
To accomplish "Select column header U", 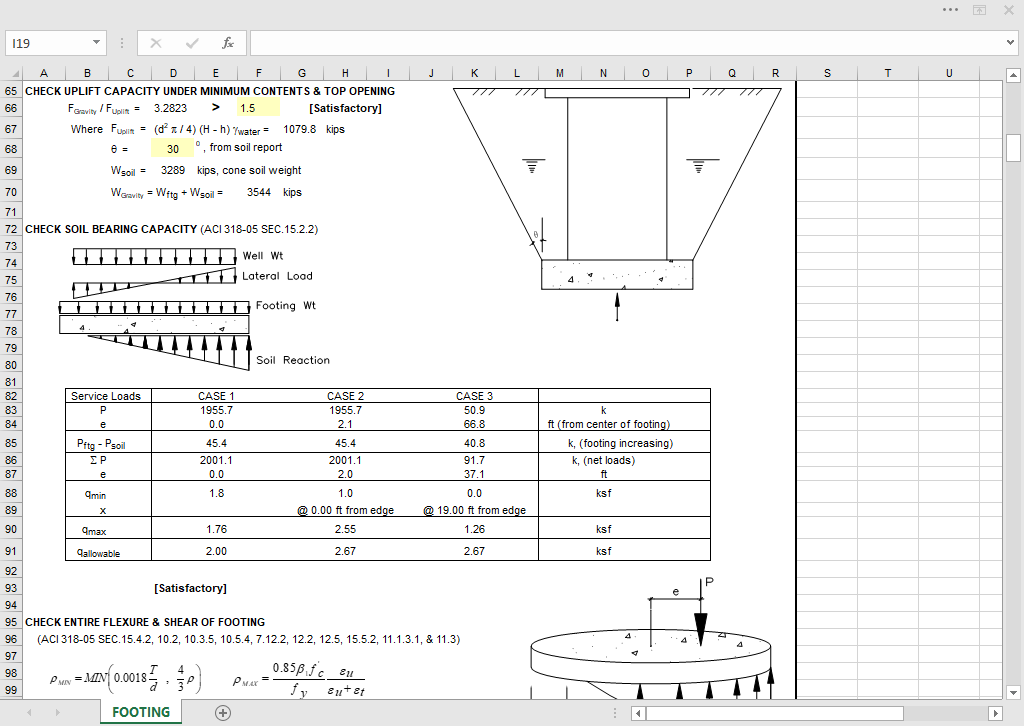I will pos(949,73).
